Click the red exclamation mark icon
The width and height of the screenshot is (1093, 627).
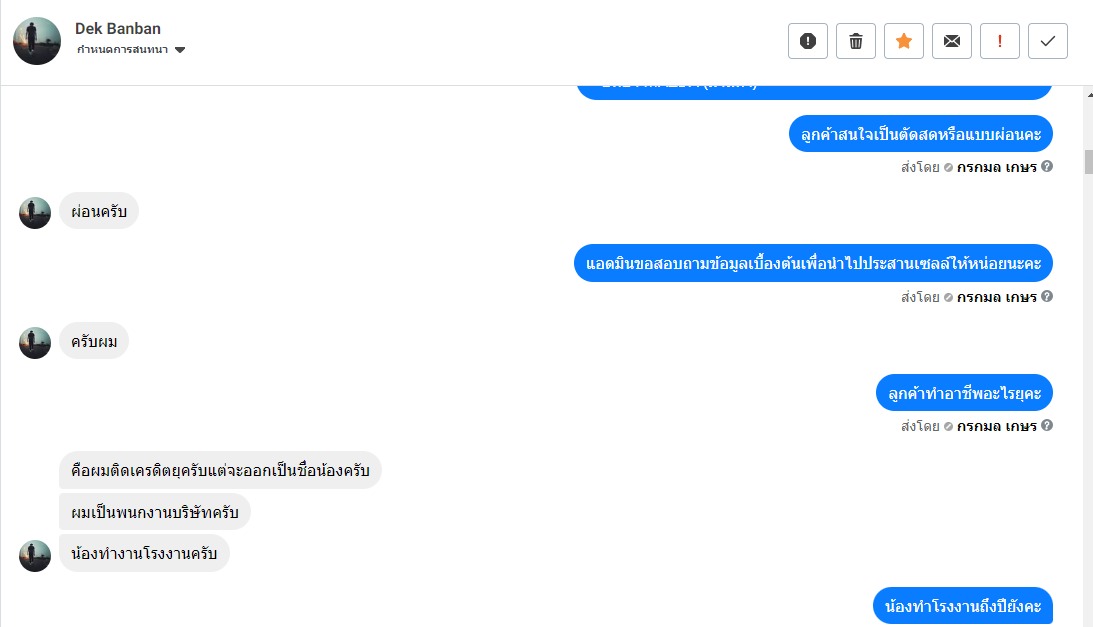click(x=1000, y=41)
